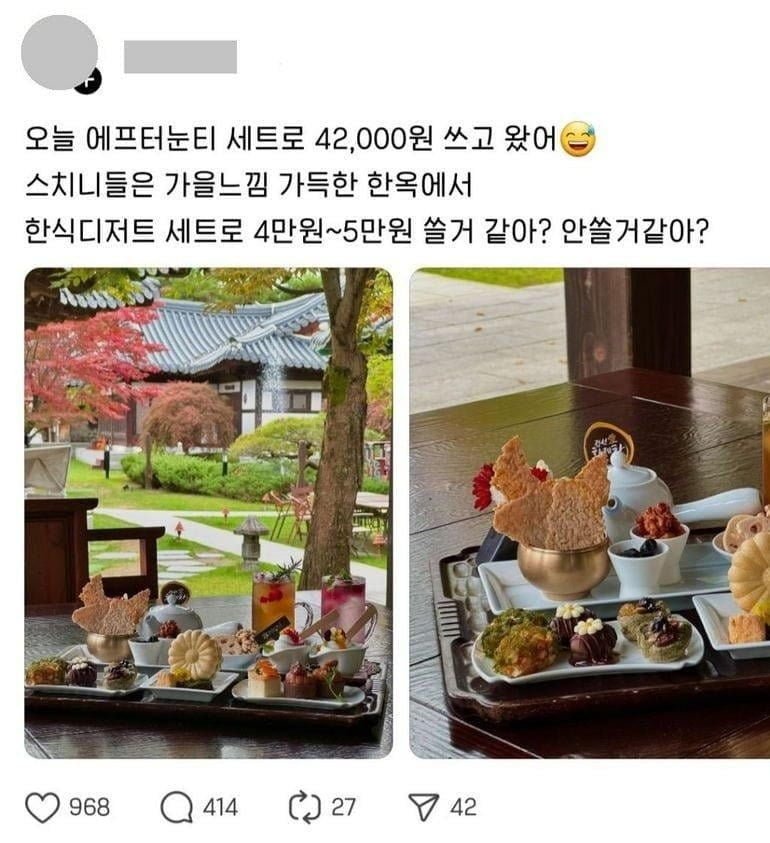The image size is (770, 843).
Task: Repost using the circular arrows icon
Action: coord(305,807)
